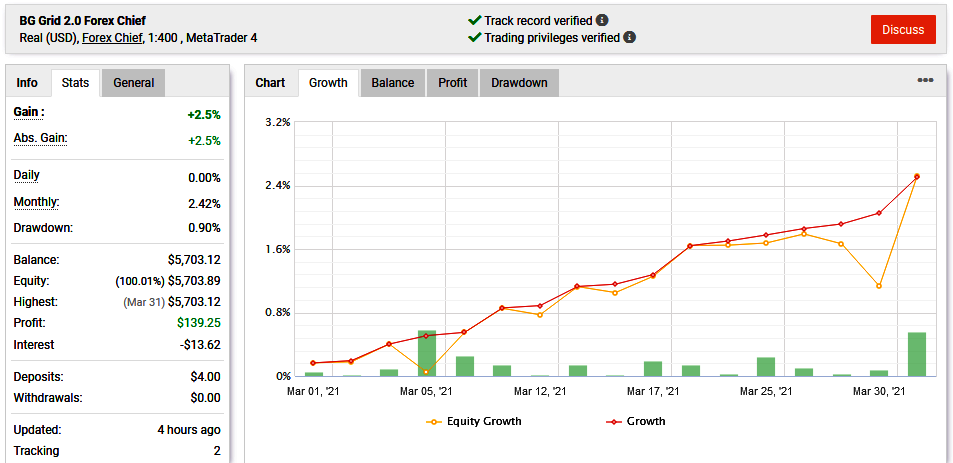The image size is (953, 463).
Task: Click the final red Growth data point
Action: click(x=917, y=177)
